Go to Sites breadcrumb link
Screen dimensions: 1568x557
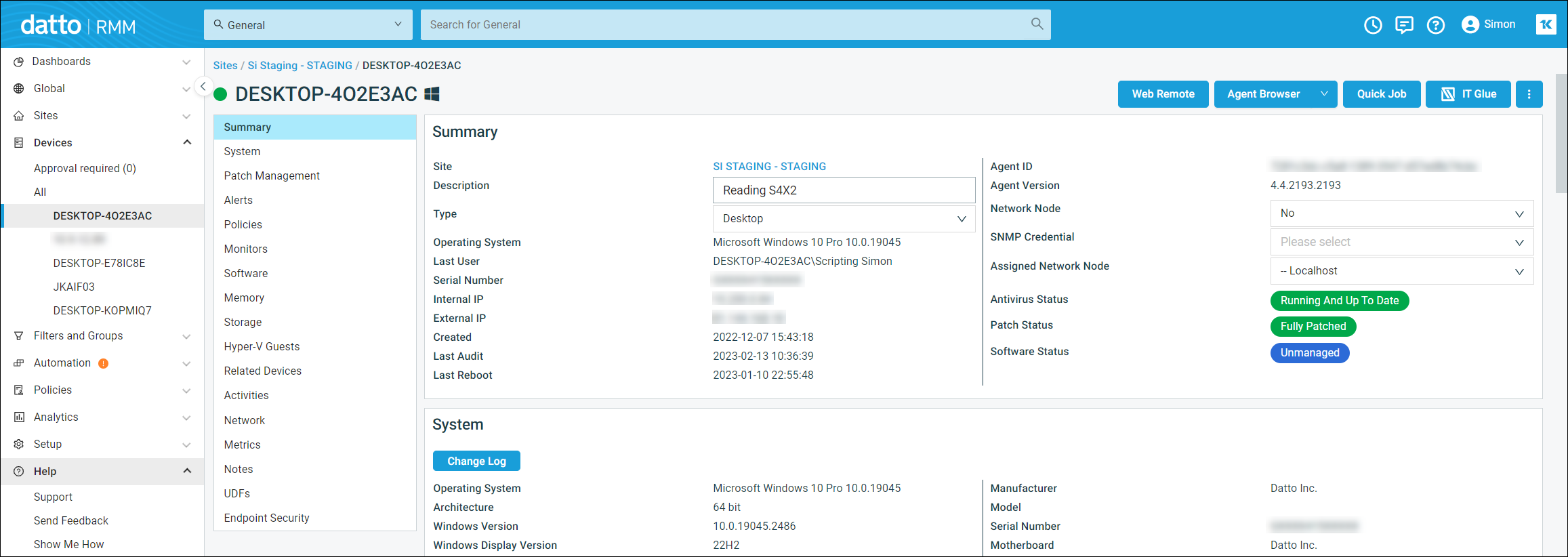click(x=225, y=66)
